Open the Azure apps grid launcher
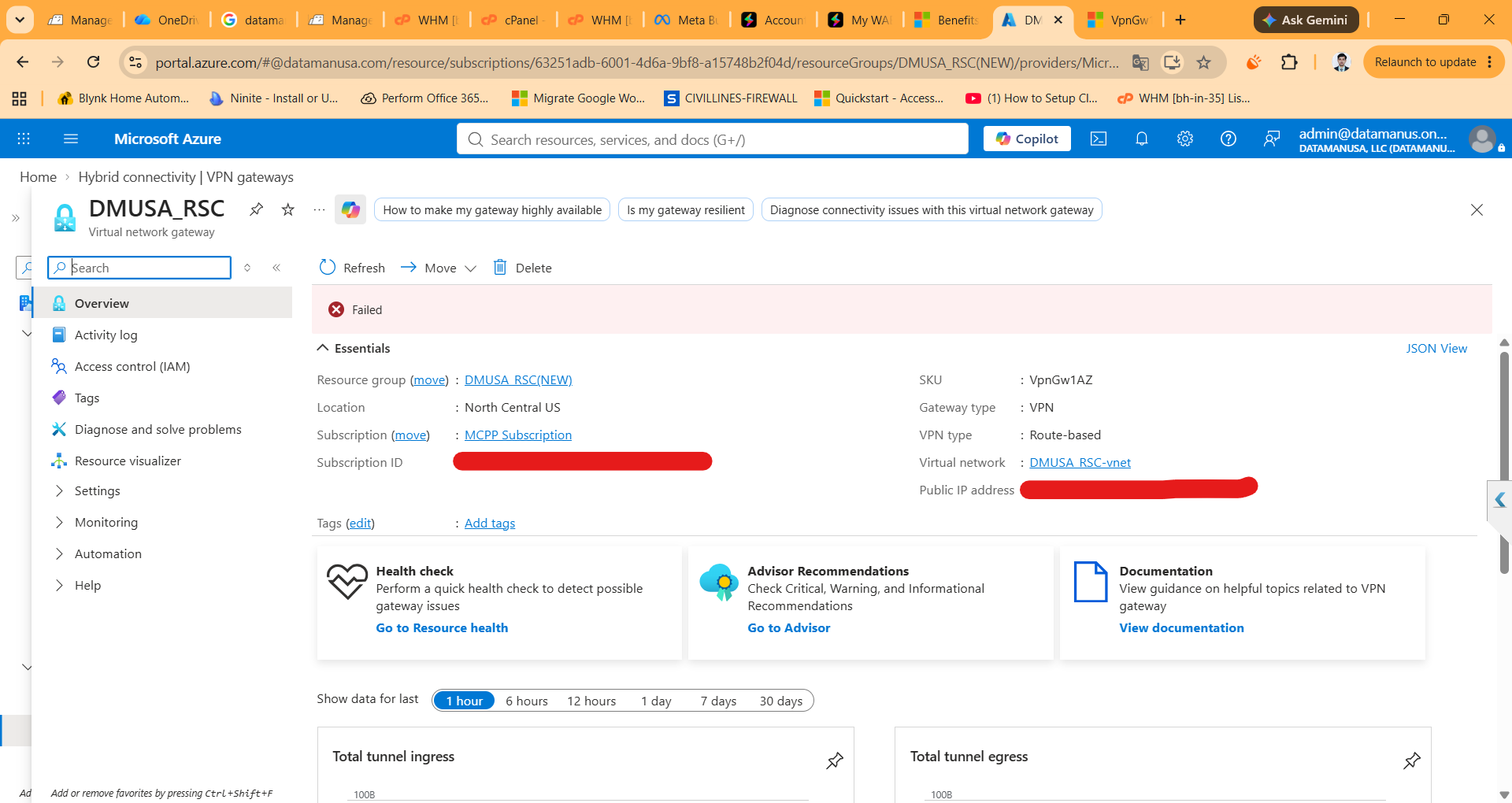1512x803 pixels. tap(24, 139)
